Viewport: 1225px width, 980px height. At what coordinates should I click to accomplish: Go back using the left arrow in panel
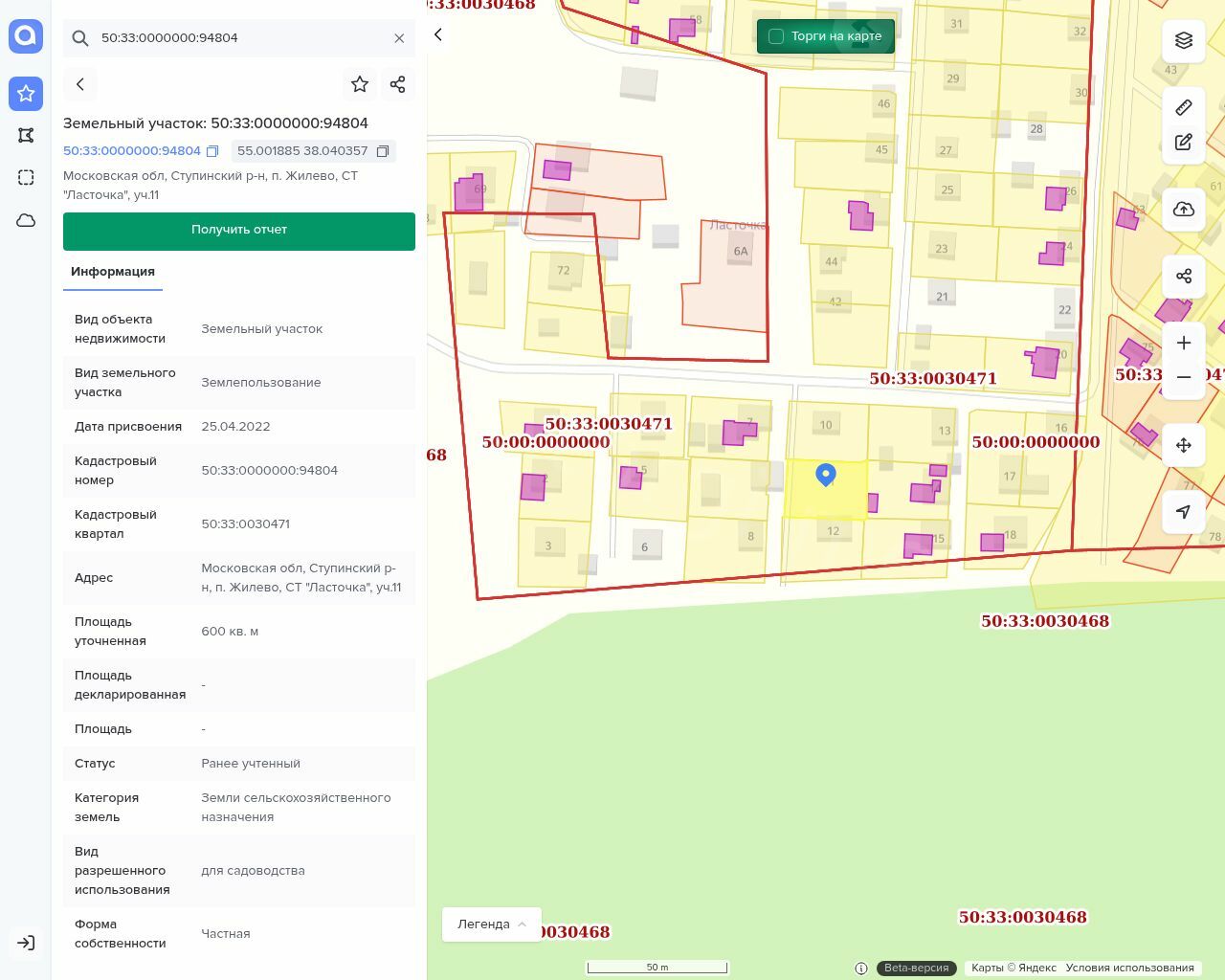[x=80, y=84]
